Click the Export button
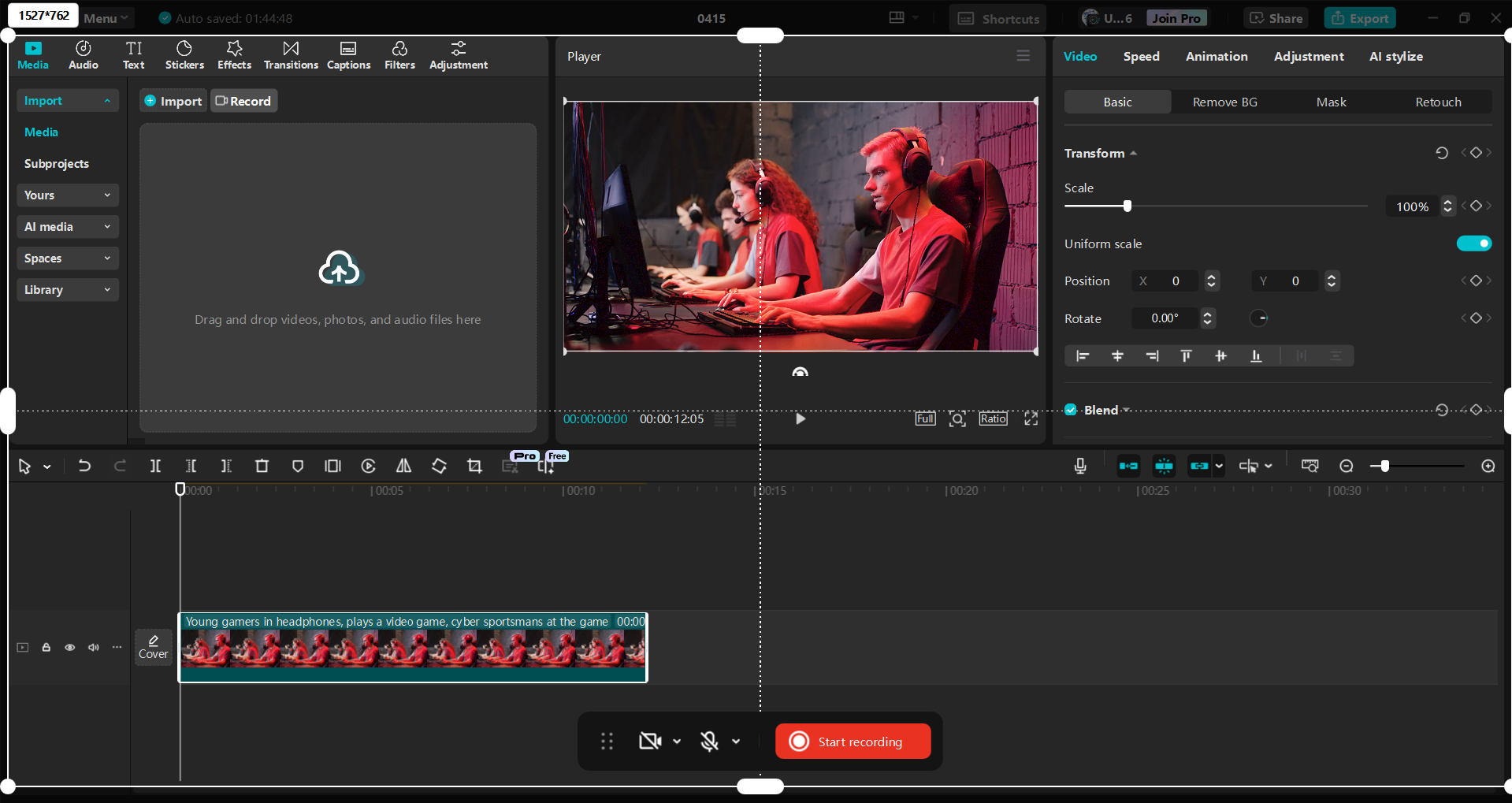Viewport: 1512px width, 803px height. coord(1359,17)
